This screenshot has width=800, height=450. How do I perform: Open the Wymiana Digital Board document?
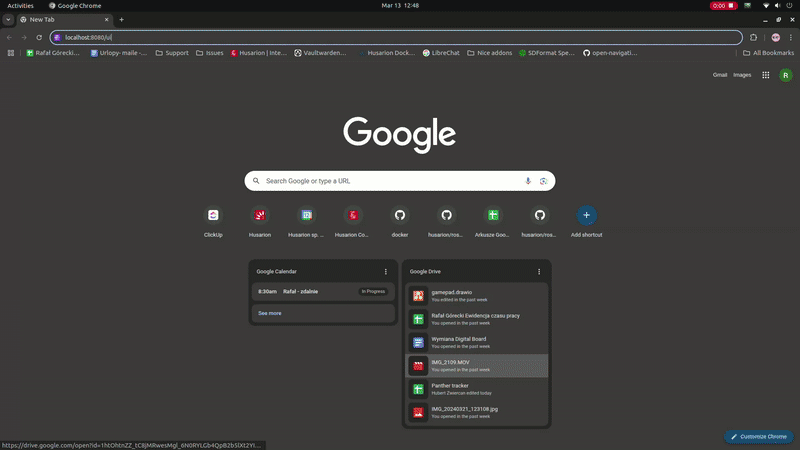477,342
